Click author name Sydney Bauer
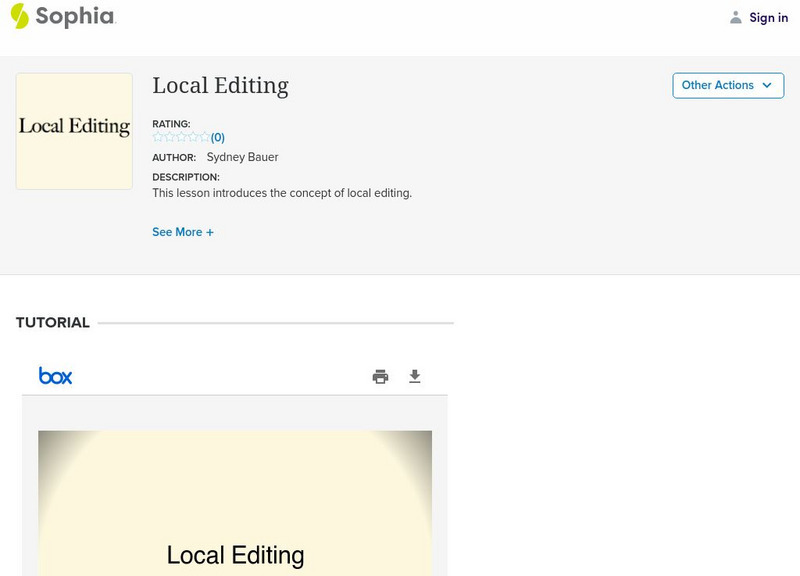Viewport: 800px width, 576px height. pos(242,157)
